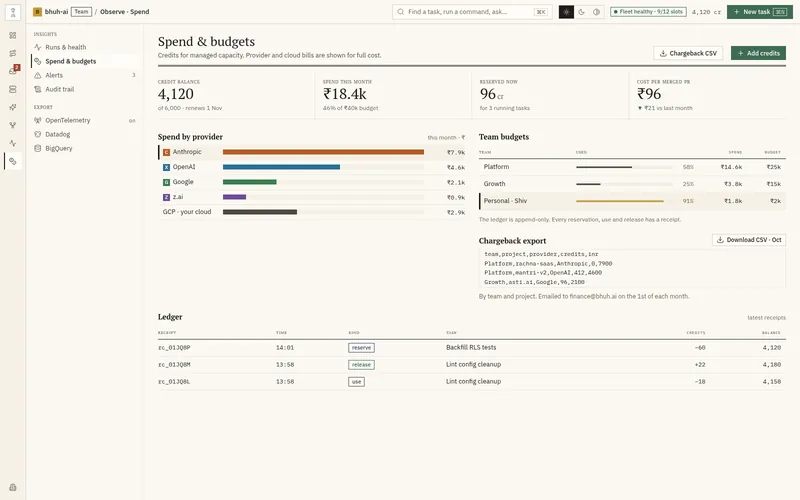The width and height of the screenshot is (800, 500).
Task: Open the rail icon with red badge 2
Action: 13,71
